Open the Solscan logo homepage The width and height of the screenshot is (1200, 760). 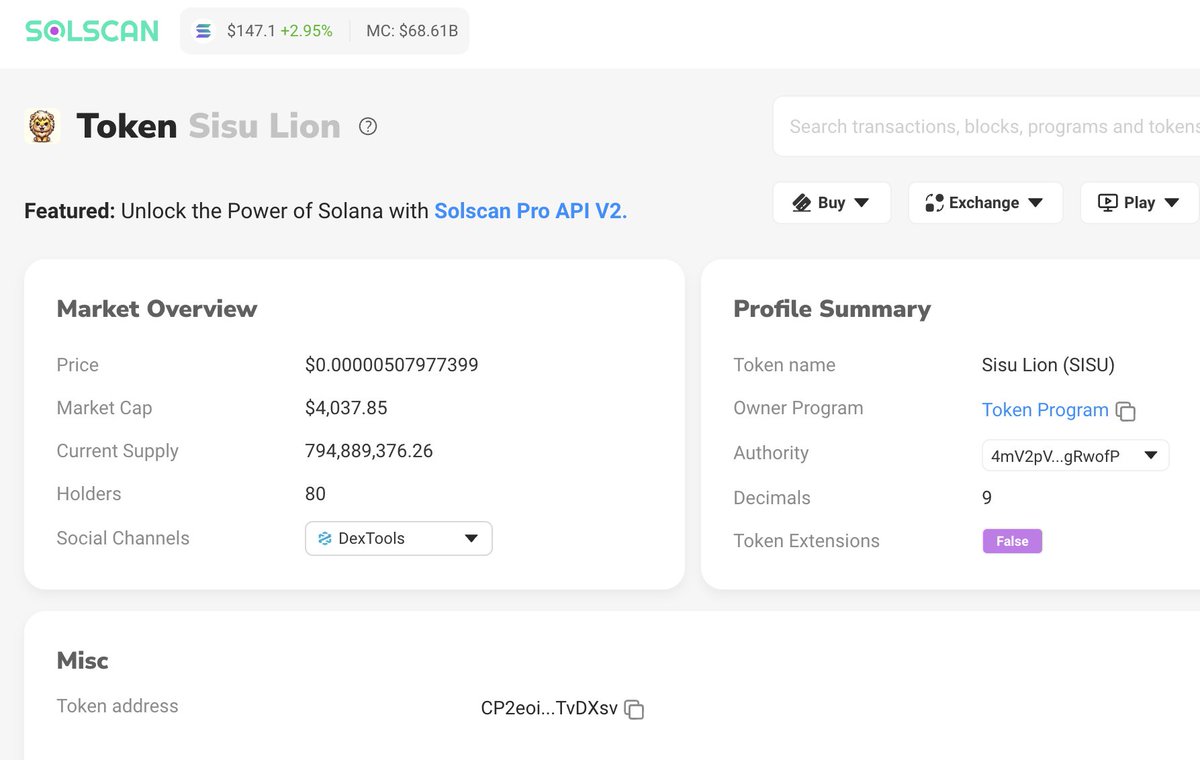(92, 31)
